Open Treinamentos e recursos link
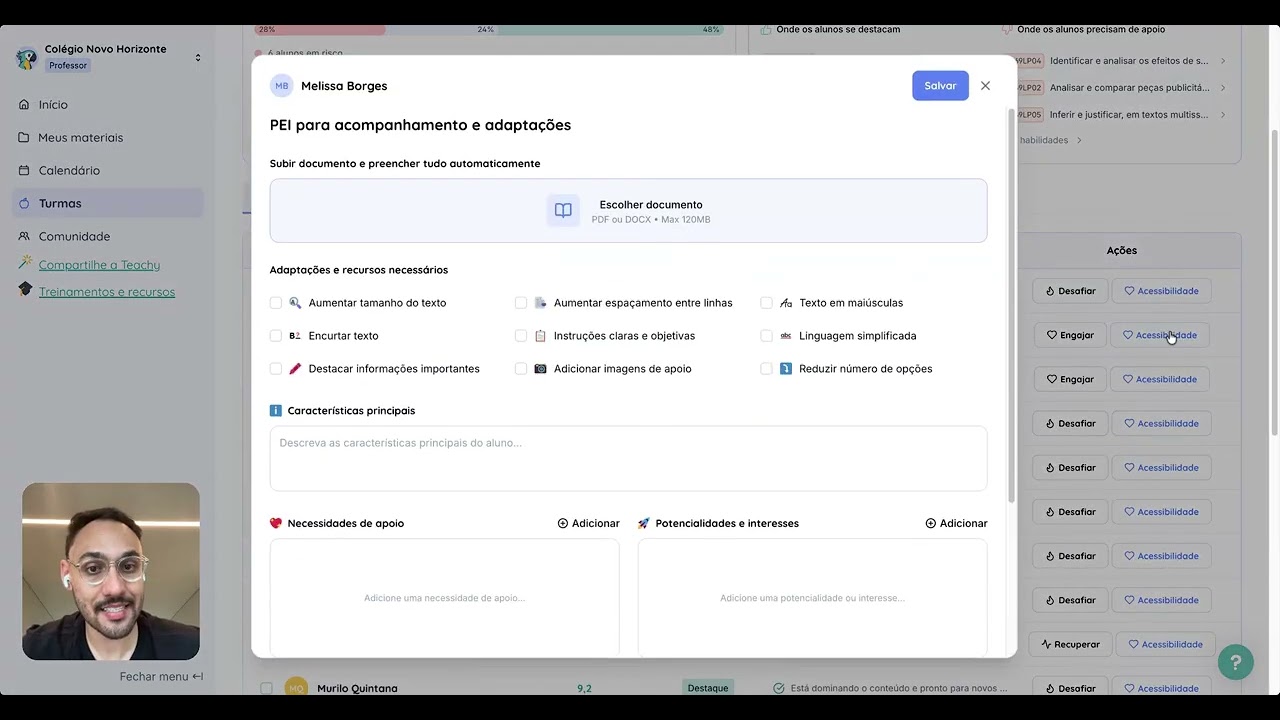The image size is (1280, 720). pos(107,292)
